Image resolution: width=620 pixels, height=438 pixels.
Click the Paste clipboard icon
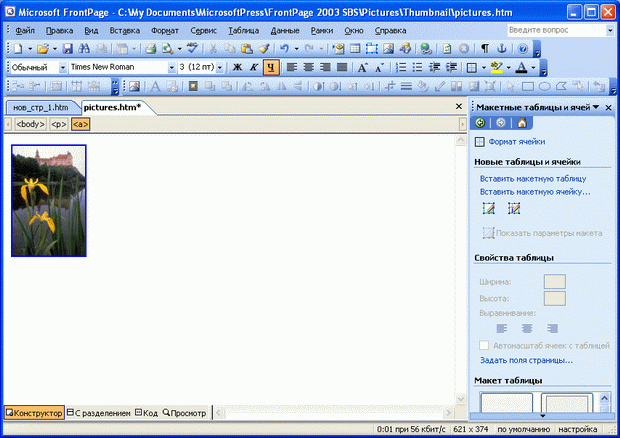247,49
